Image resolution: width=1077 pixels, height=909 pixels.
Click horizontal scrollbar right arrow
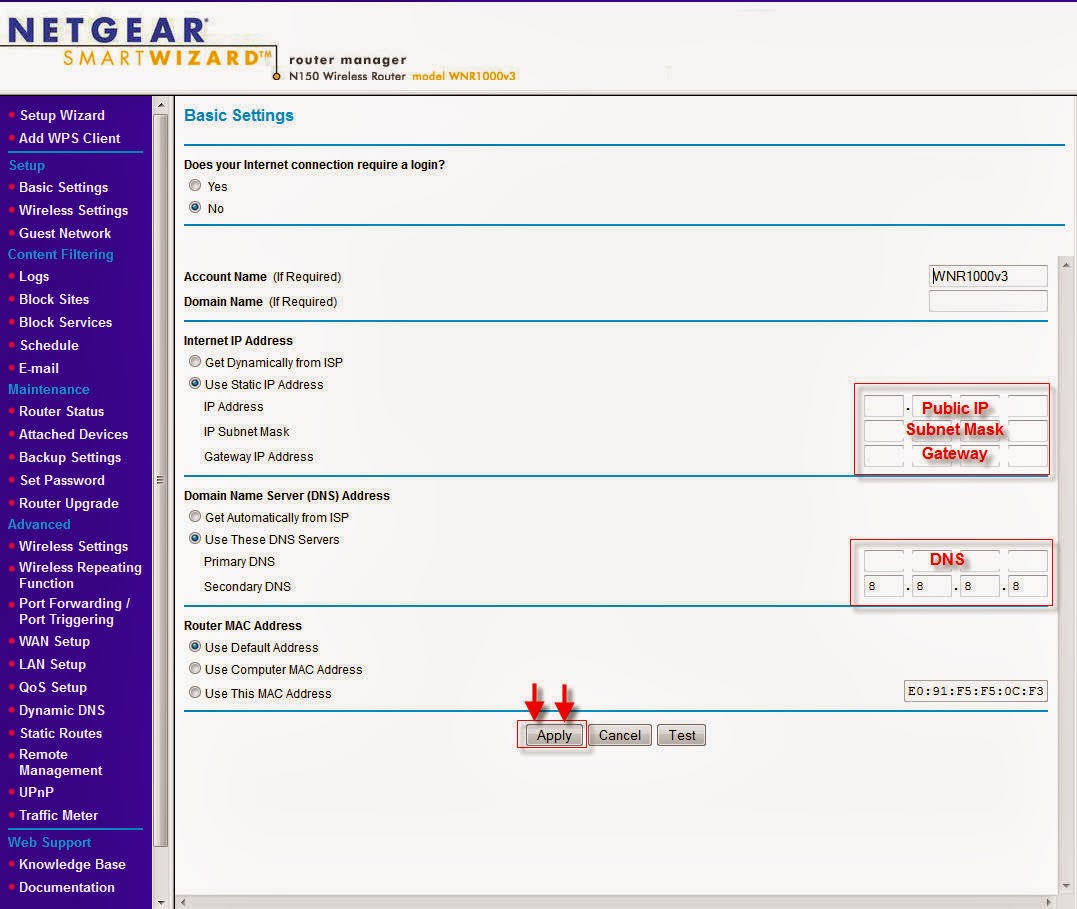click(x=1049, y=901)
